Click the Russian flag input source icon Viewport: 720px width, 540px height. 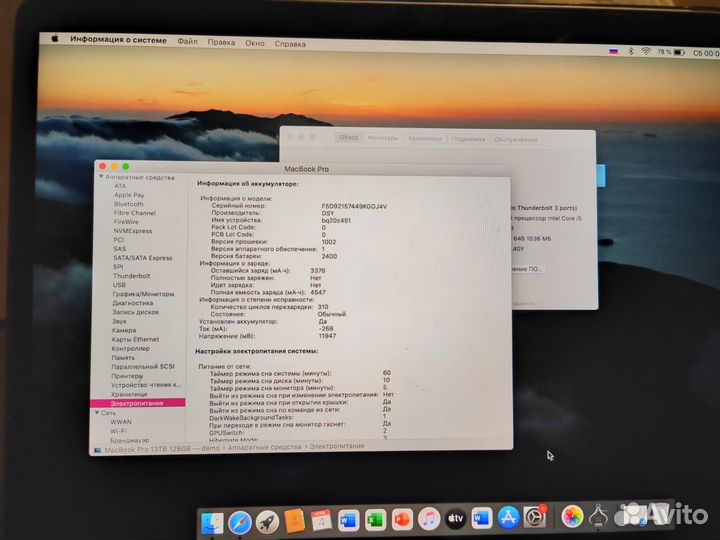coord(613,51)
